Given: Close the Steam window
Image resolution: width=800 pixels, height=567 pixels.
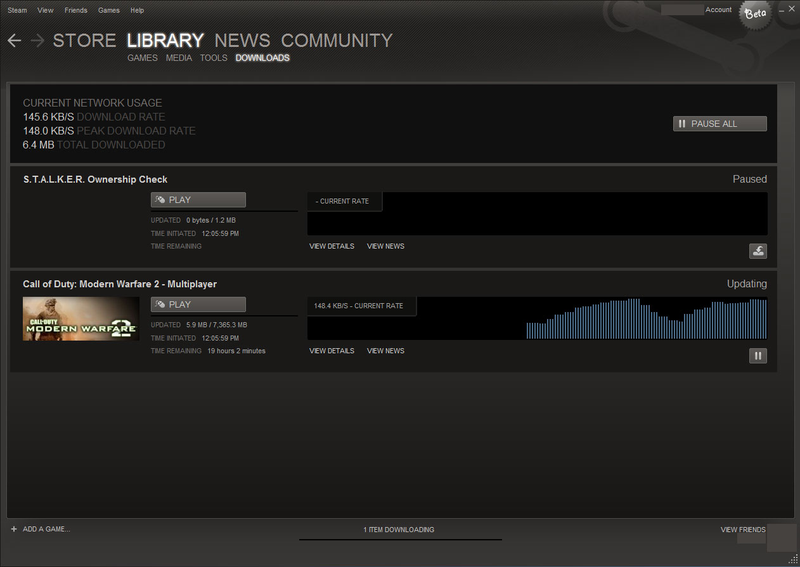Looking at the screenshot, I should coord(792,9).
